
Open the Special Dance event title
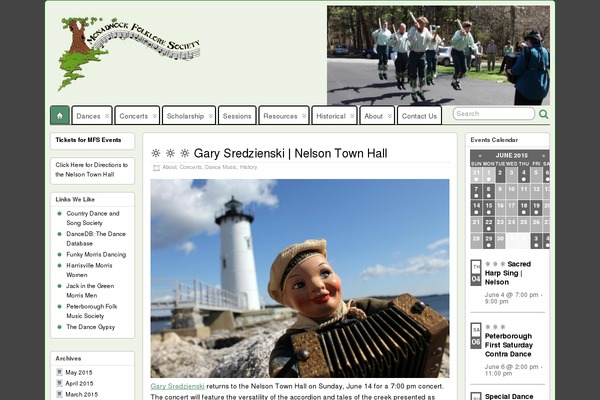coord(509,396)
